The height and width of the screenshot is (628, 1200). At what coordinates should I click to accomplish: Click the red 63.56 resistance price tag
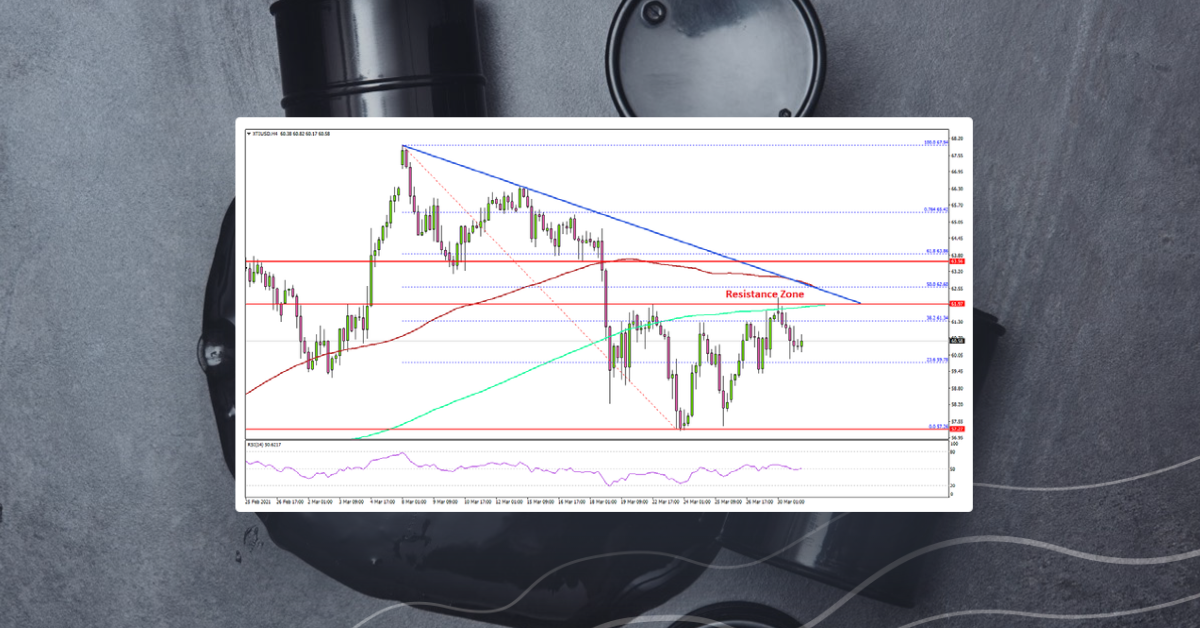pos(956,261)
